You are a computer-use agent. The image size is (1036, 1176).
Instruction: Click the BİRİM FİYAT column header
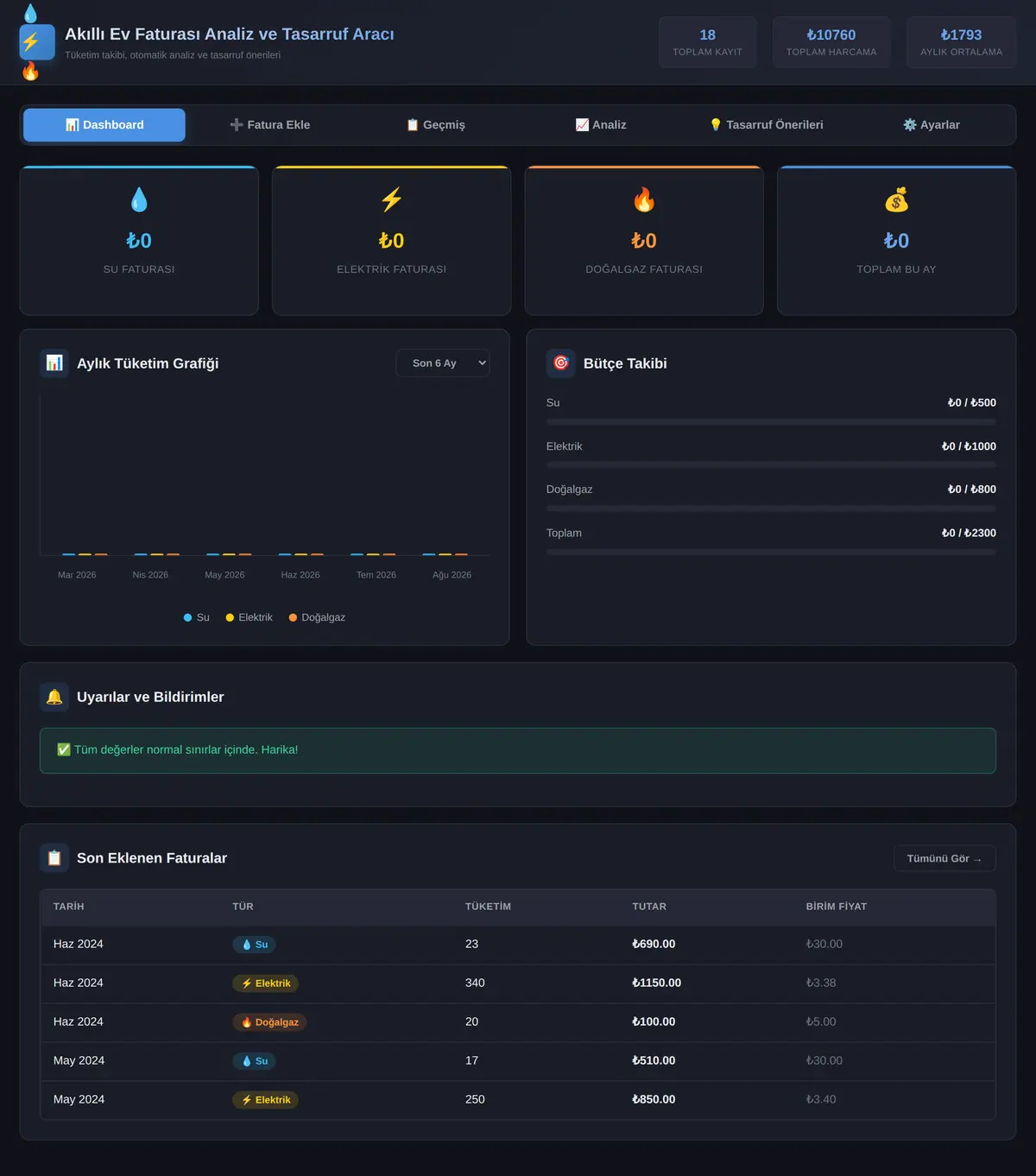tap(837, 907)
